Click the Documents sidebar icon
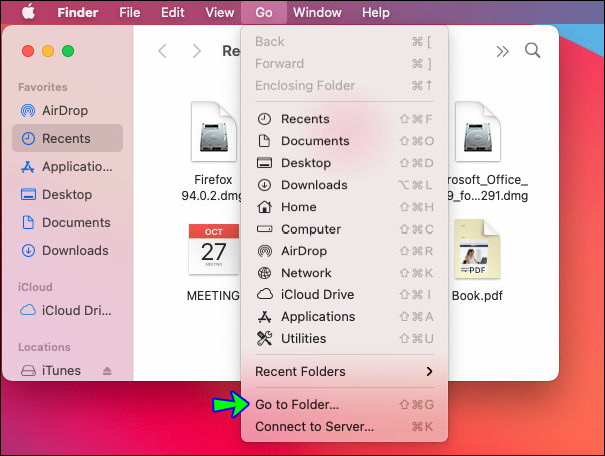The image size is (605, 456). [28, 223]
